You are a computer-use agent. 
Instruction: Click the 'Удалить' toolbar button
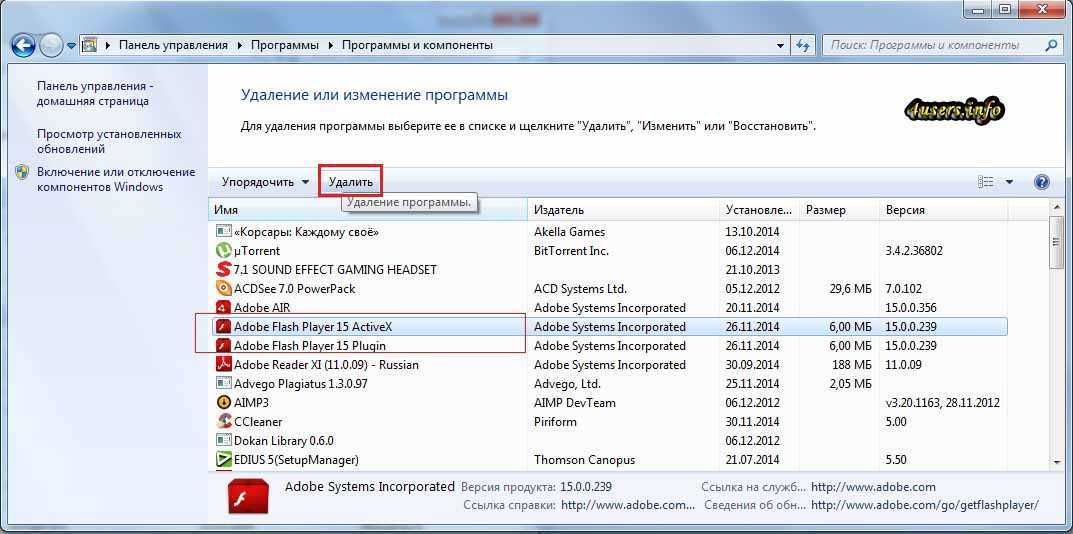(x=350, y=182)
